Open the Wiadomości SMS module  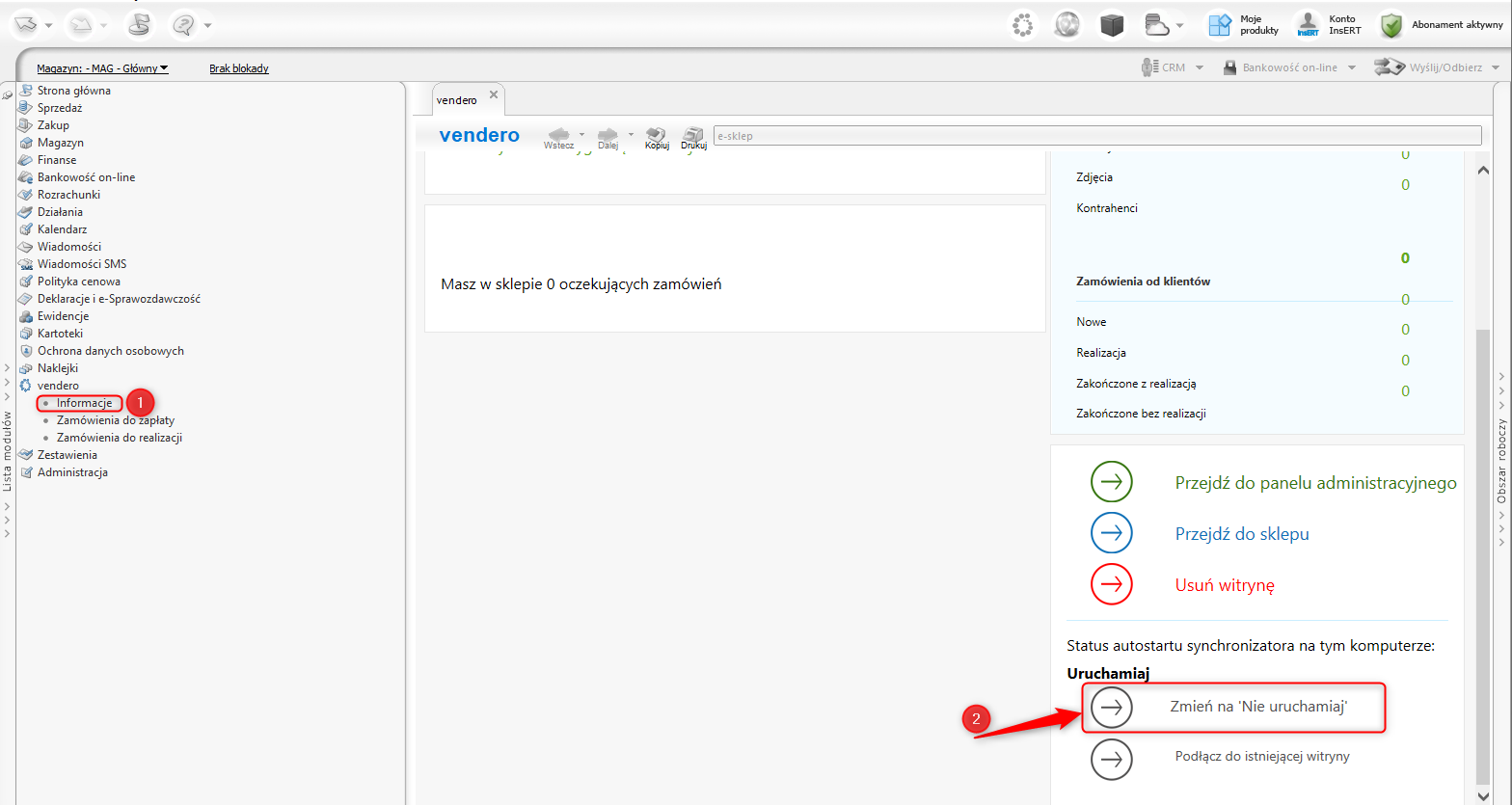coord(82,264)
